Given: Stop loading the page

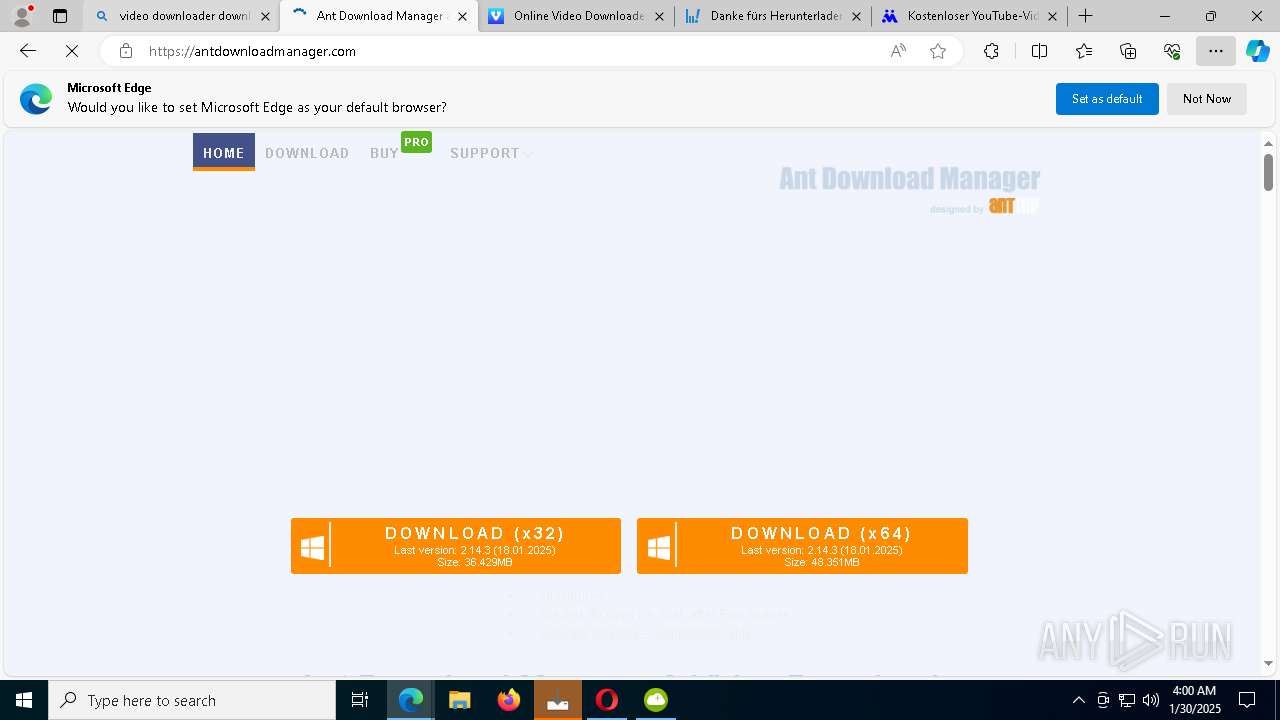Looking at the screenshot, I should click(x=72, y=51).
